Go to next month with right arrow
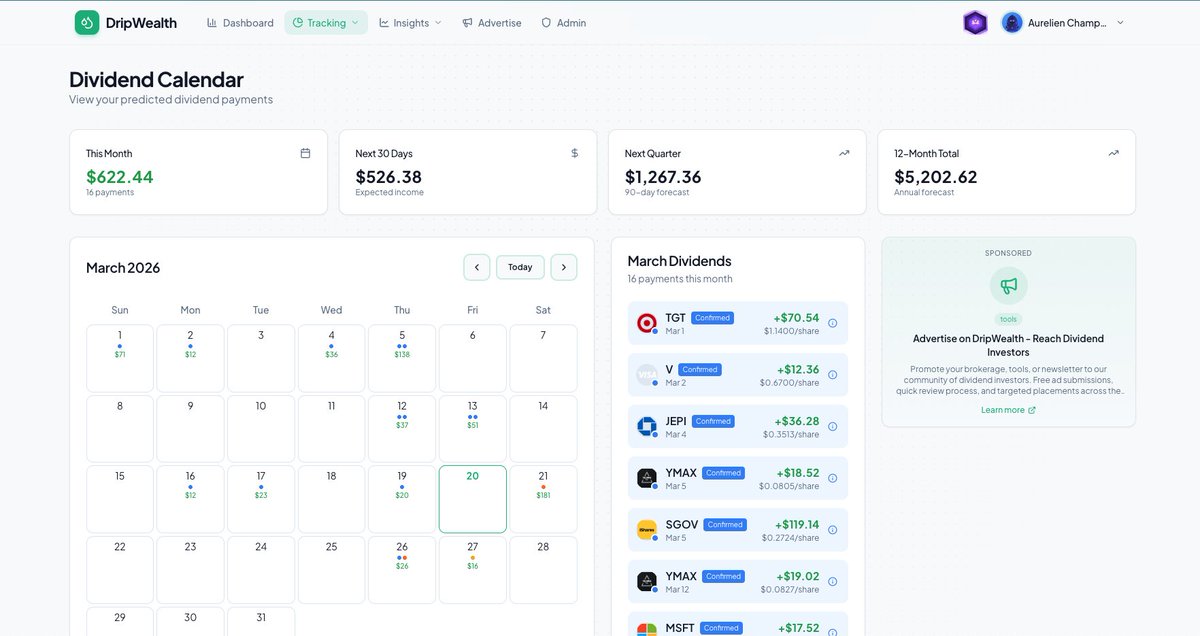This screenshot has height=636, width=1200. pyautogui.click(x=564, y=267)
